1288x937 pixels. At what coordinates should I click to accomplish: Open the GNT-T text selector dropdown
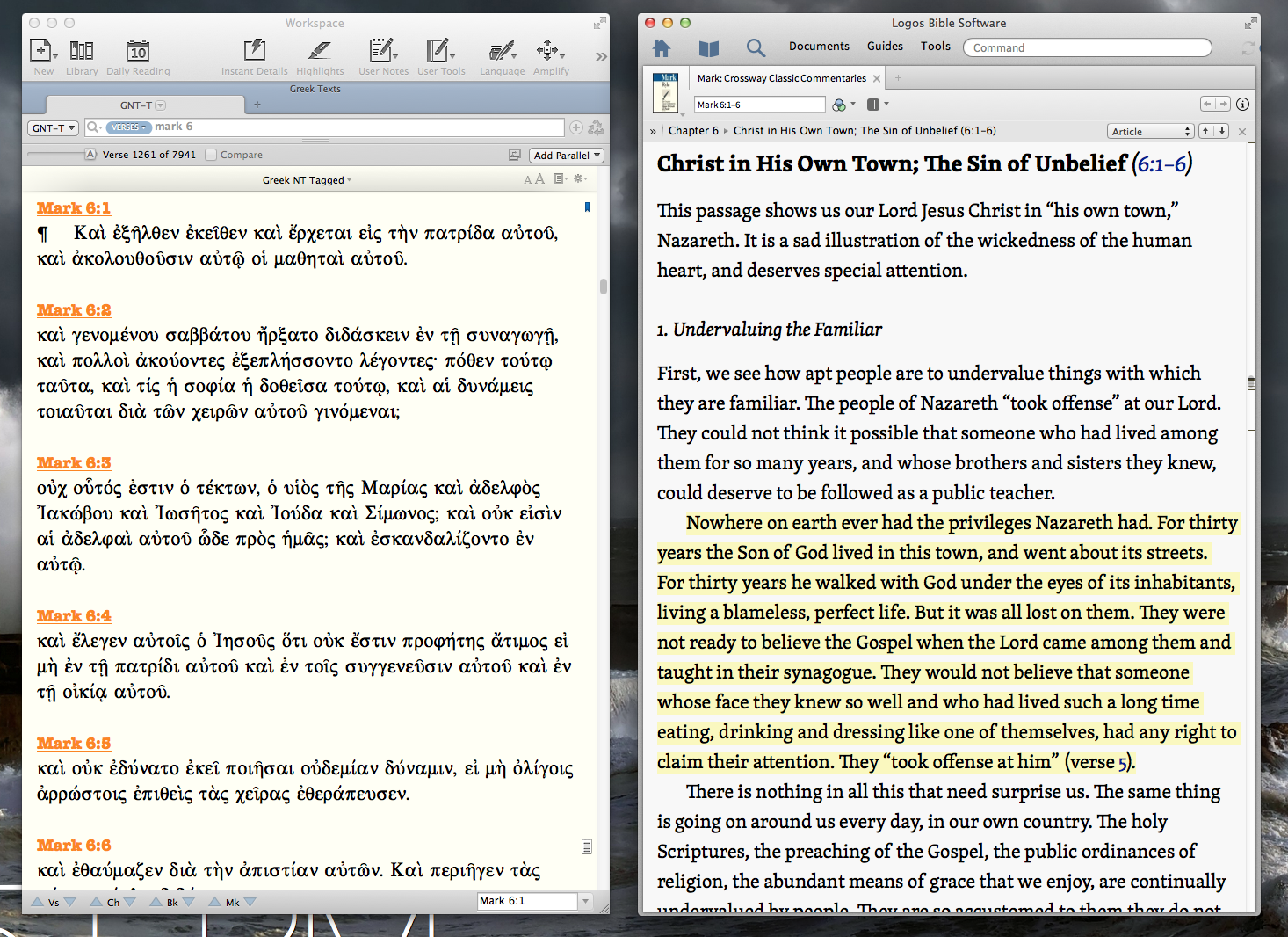[54, 127]
